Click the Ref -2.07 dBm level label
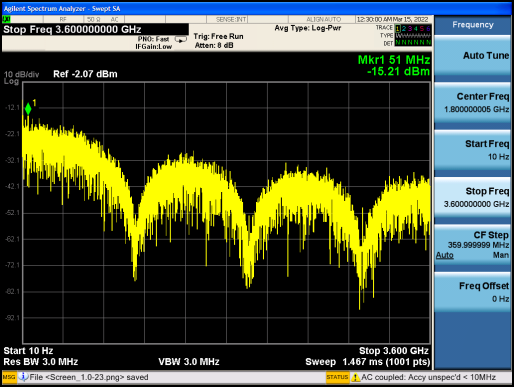The height and width of the screenshot is (387, 514). [x=85, y=74]
